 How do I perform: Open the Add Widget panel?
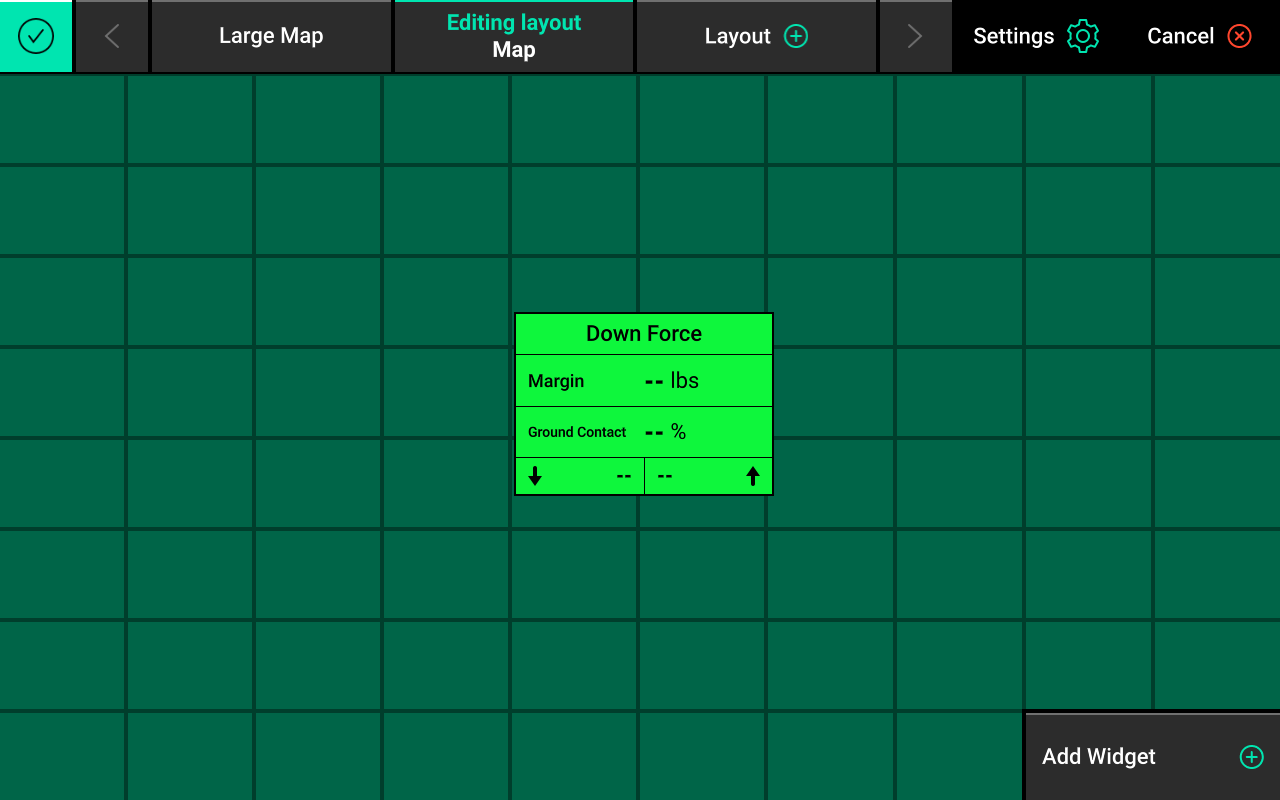pyautogui.click(x=1153, y=757)
